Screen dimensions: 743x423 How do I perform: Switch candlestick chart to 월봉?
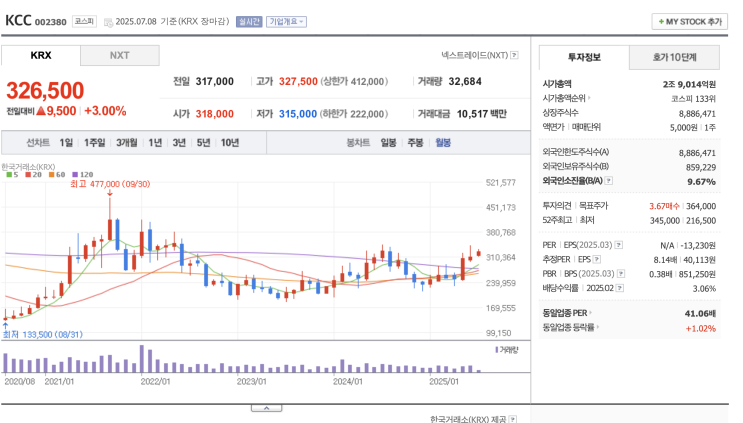tap(443, 143)
